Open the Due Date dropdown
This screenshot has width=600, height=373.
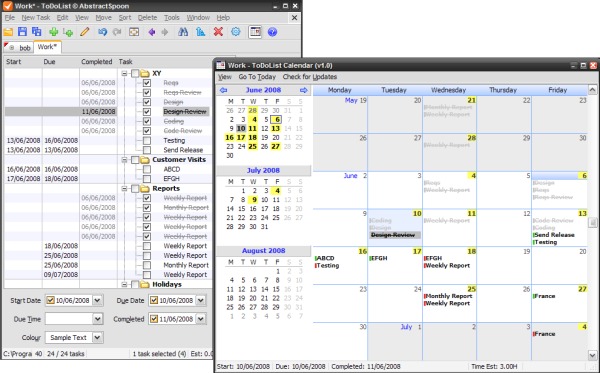coord(201,300)
